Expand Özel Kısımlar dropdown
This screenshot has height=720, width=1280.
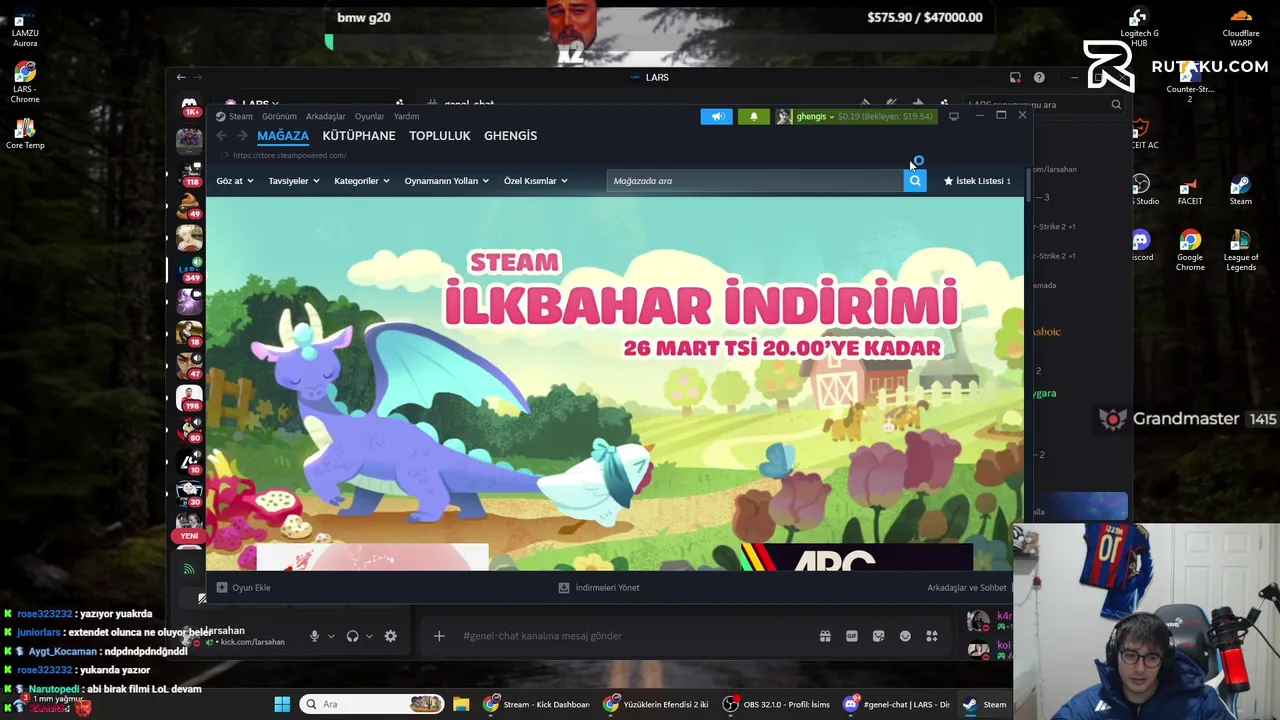(535, 181)
